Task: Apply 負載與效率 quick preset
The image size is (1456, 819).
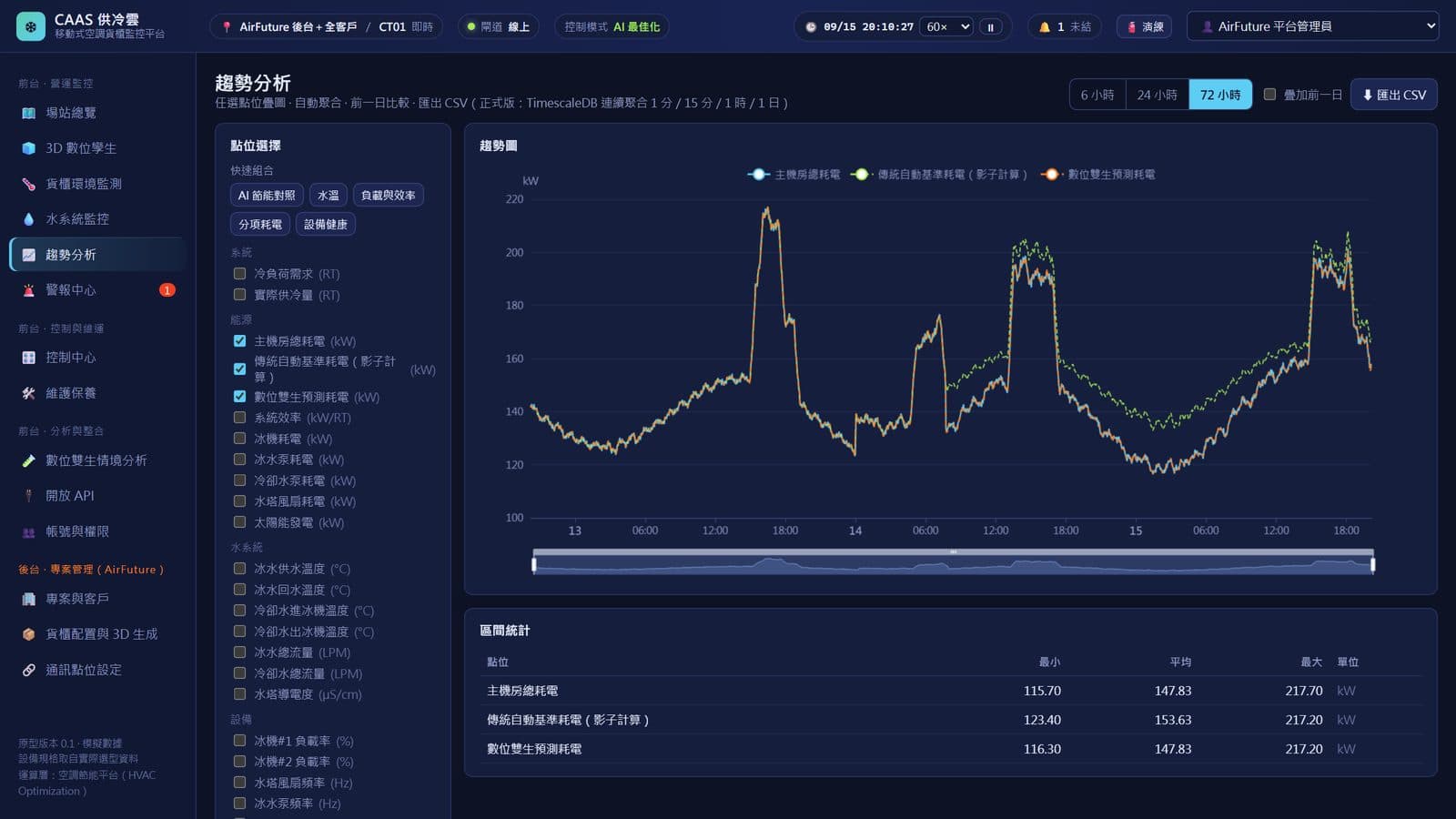Action: click(389, 196)
